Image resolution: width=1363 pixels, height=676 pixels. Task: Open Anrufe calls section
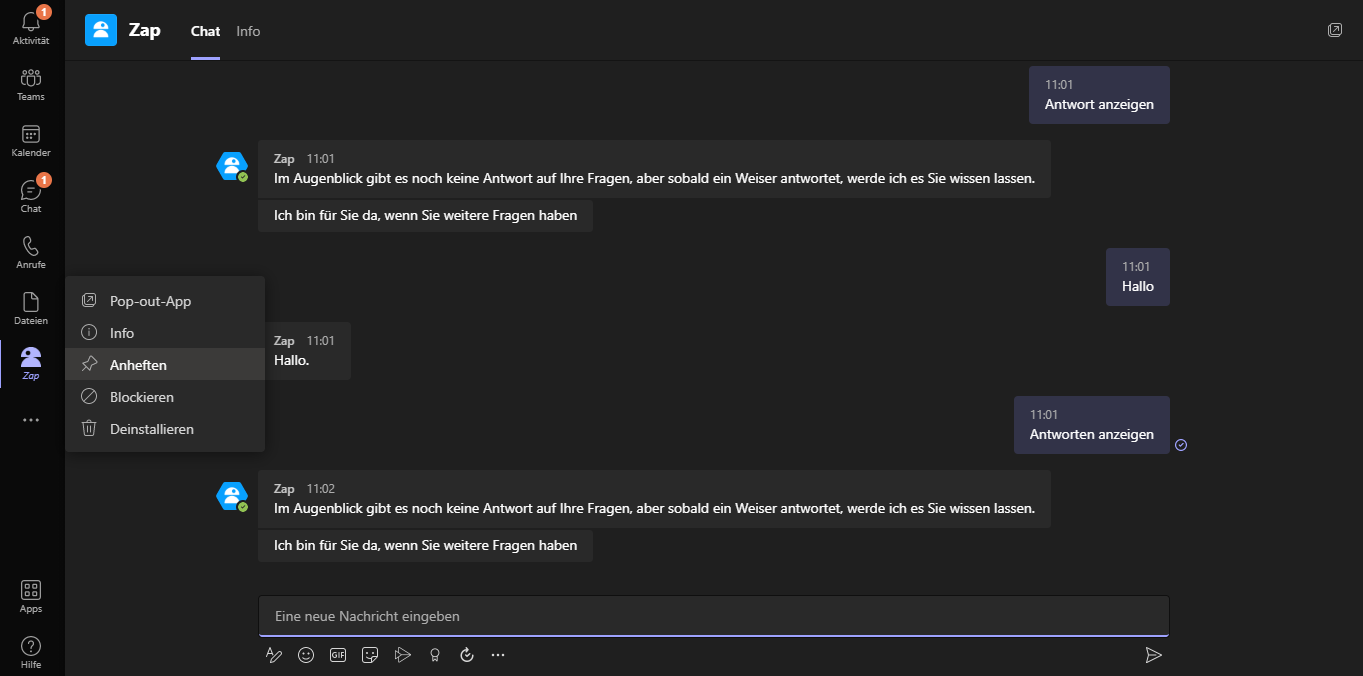31,252
